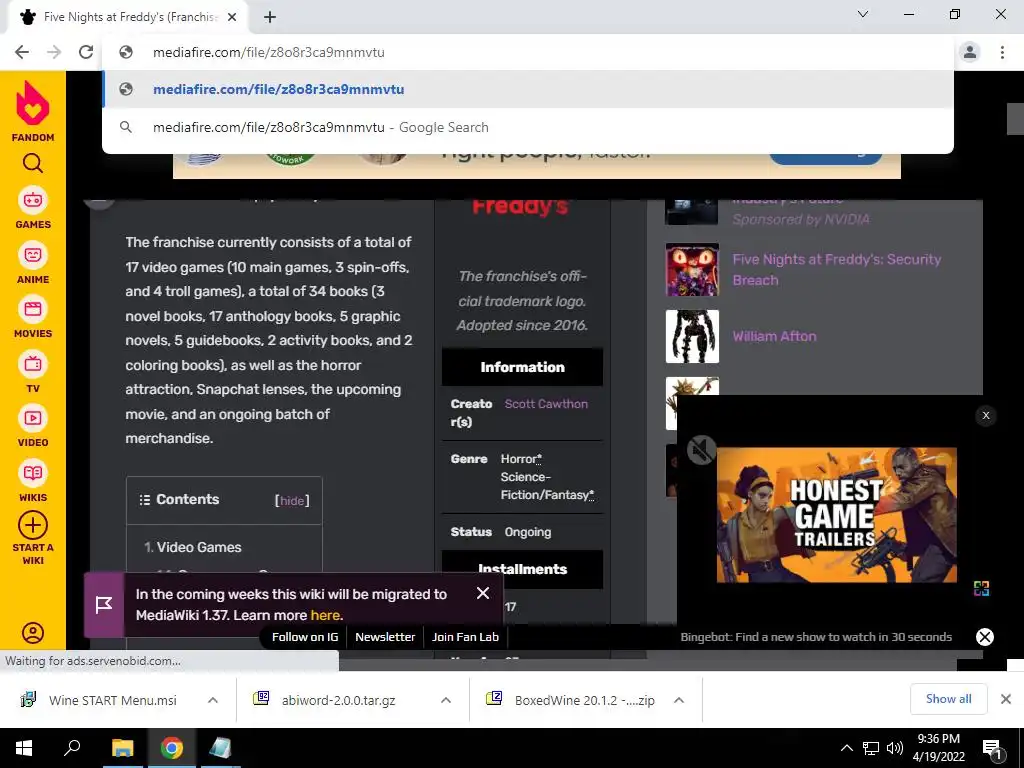Open options for Wine START Menu.msi download
Screen dimensions: 1024x768
[213, 700]
